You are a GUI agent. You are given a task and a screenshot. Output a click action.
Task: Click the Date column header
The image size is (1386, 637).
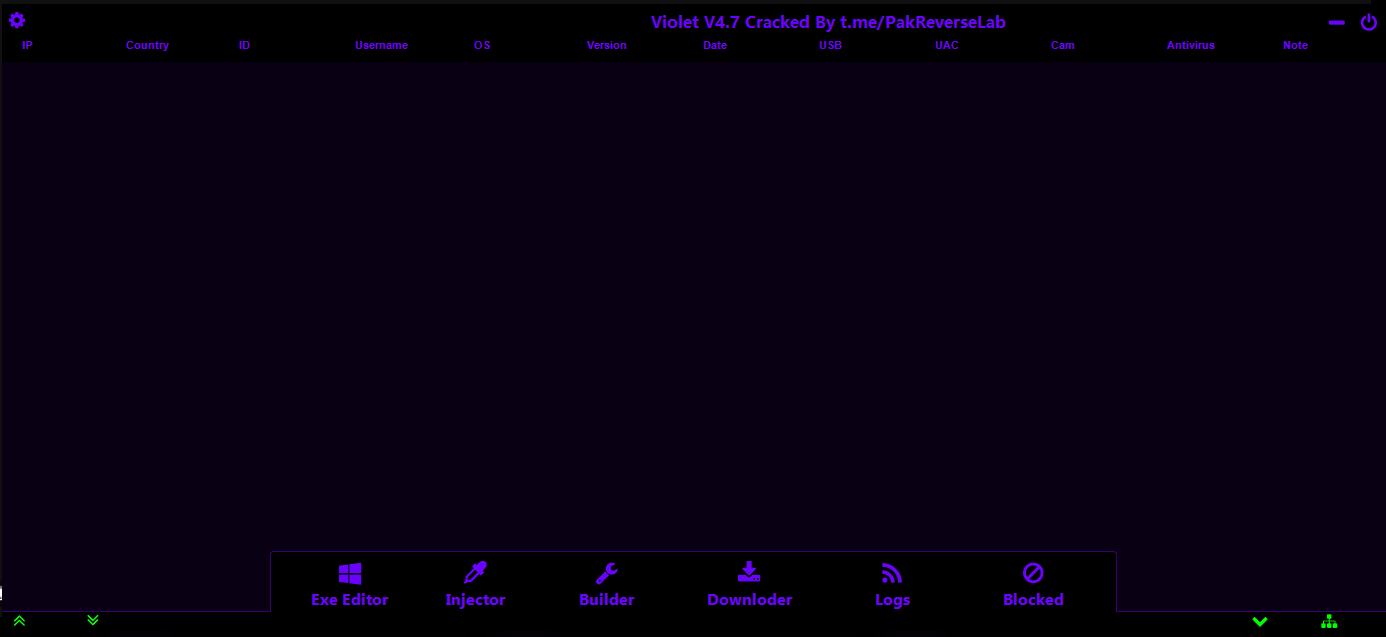pos(715,45)
